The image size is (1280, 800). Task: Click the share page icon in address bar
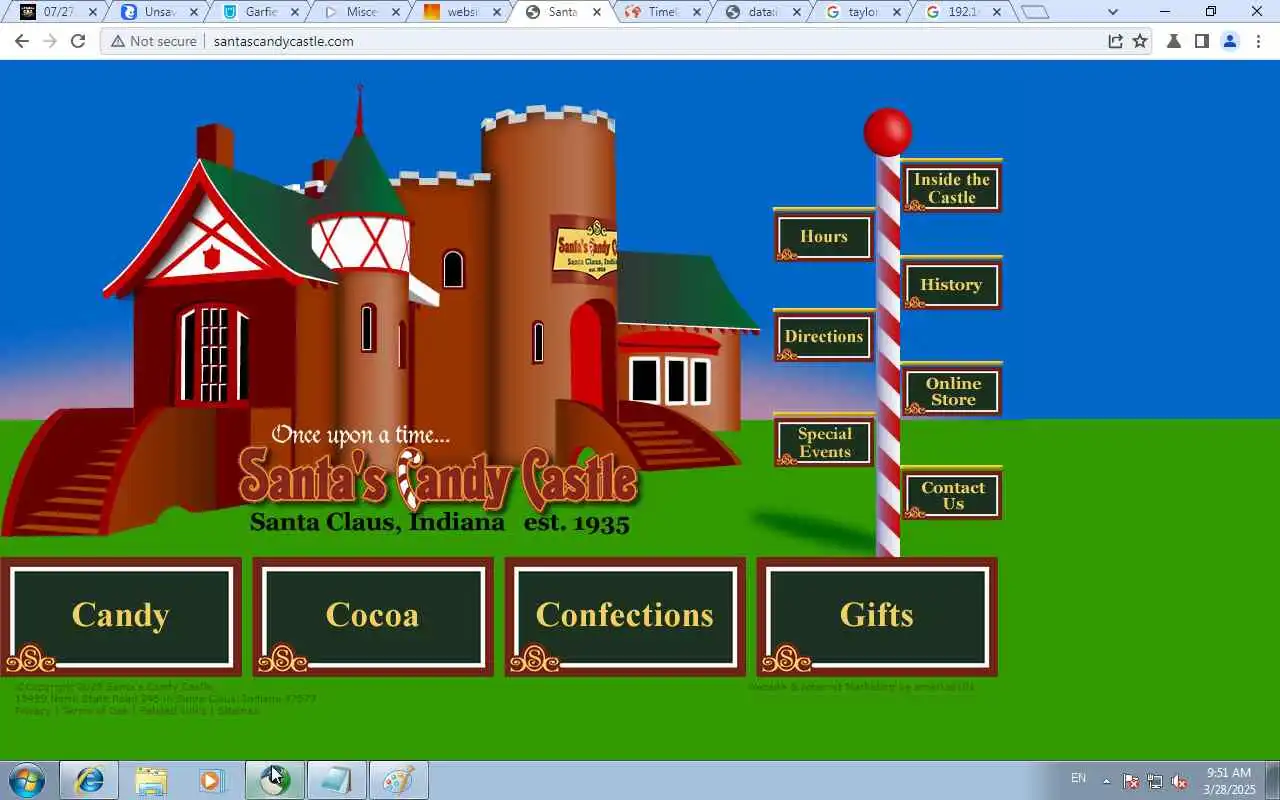[x=1115, y=41]
